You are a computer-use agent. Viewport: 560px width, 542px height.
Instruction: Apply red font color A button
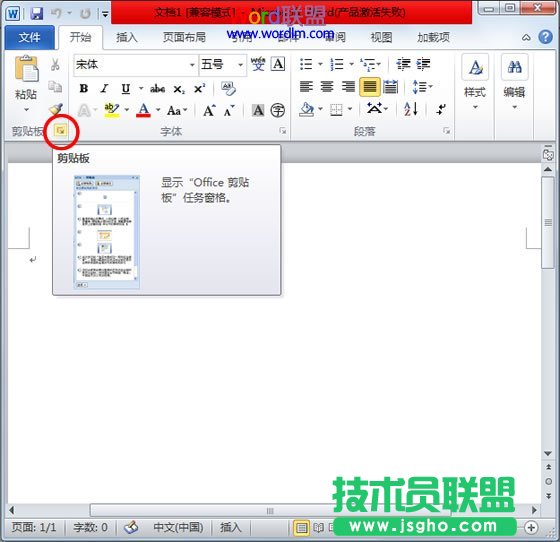click(144, 110)
